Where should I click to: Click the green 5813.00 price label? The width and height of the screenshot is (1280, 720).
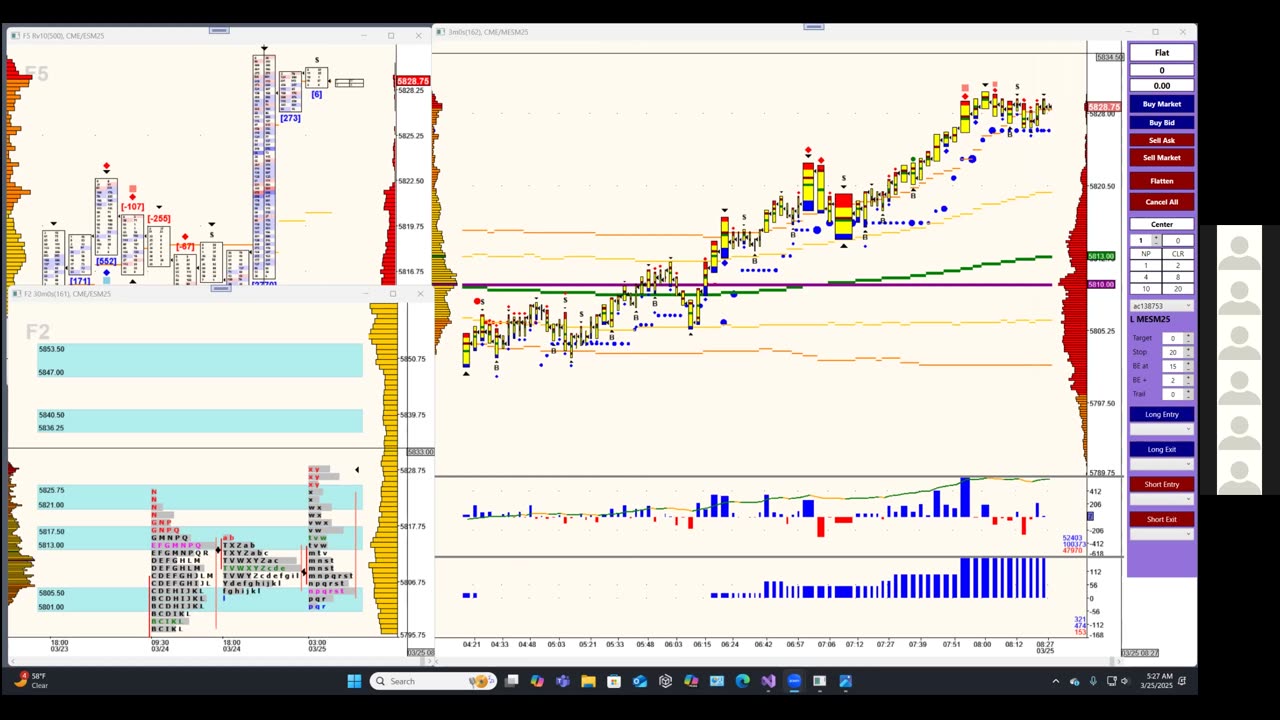coord(1101,257)
